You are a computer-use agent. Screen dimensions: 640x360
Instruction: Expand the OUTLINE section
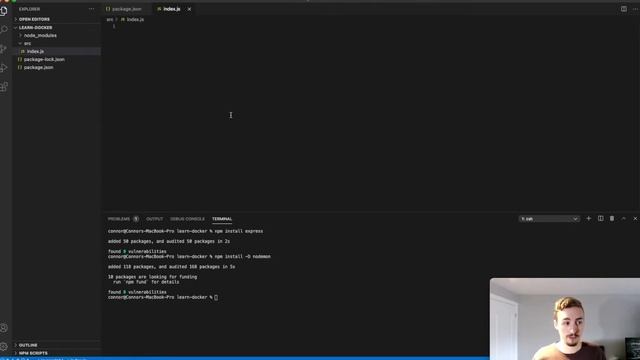click(56, 345)
